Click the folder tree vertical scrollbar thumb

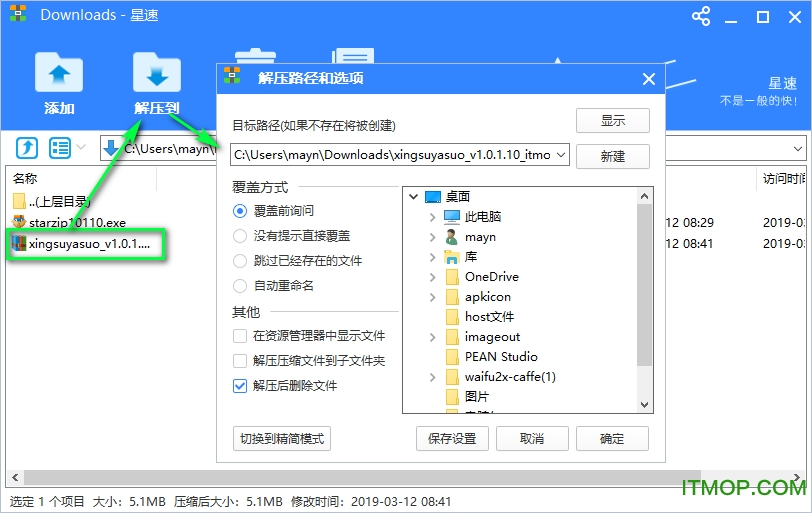click(x=644, y=285)
